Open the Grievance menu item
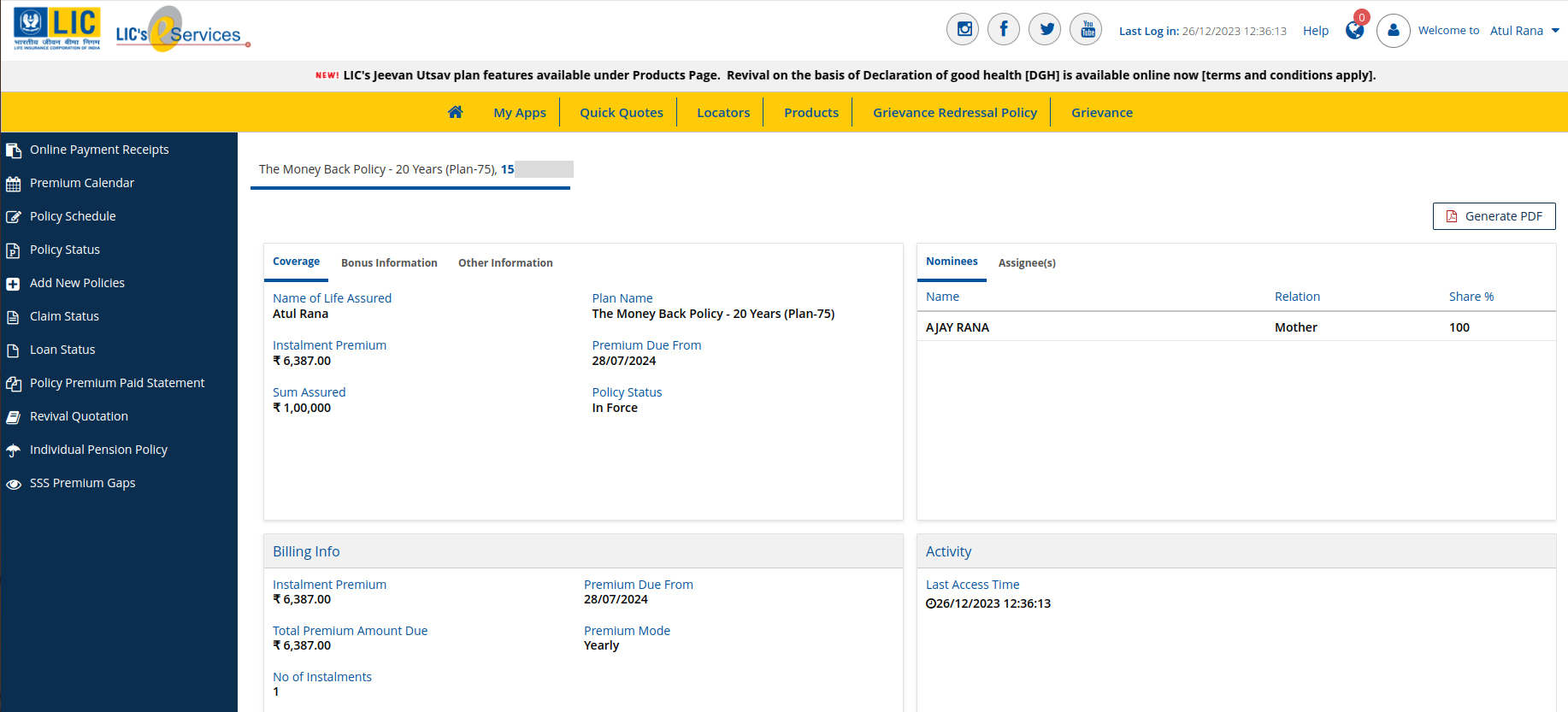1568x712 pixels. [x=1102, y=112]
